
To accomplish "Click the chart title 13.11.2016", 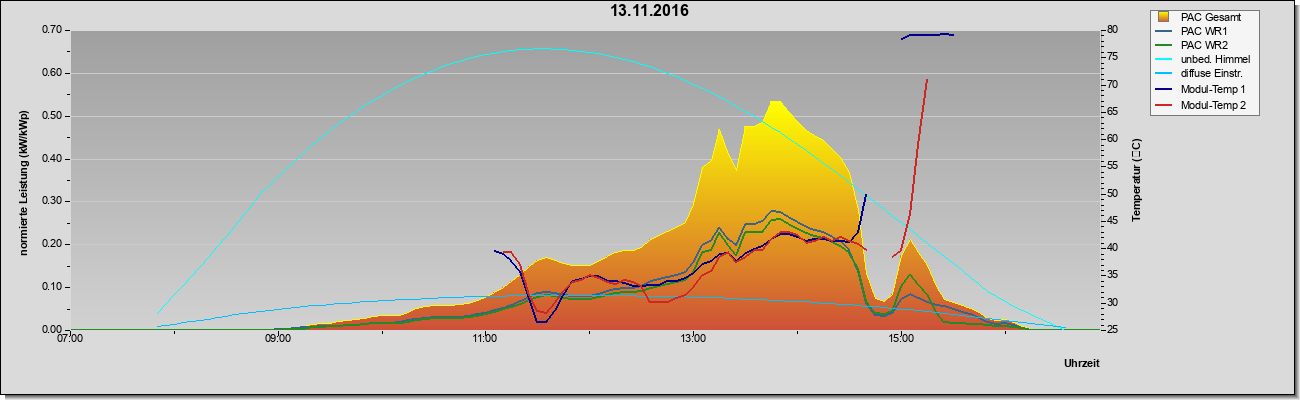I will coord(650,12).
